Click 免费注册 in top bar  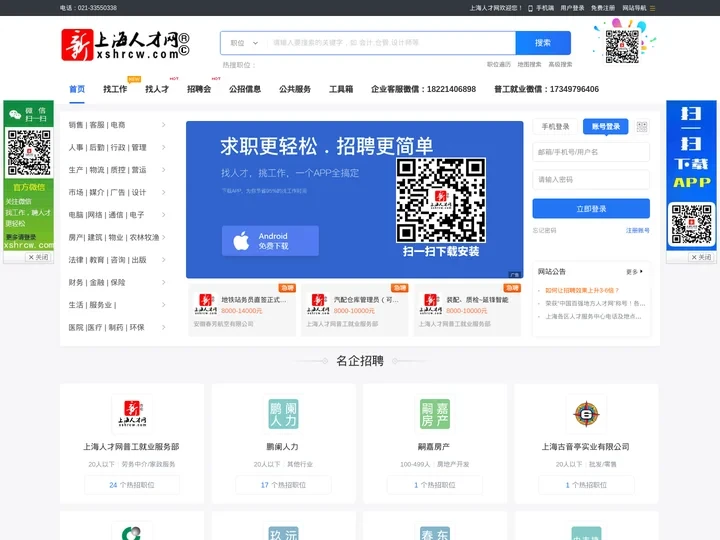[x=603, y=8]
